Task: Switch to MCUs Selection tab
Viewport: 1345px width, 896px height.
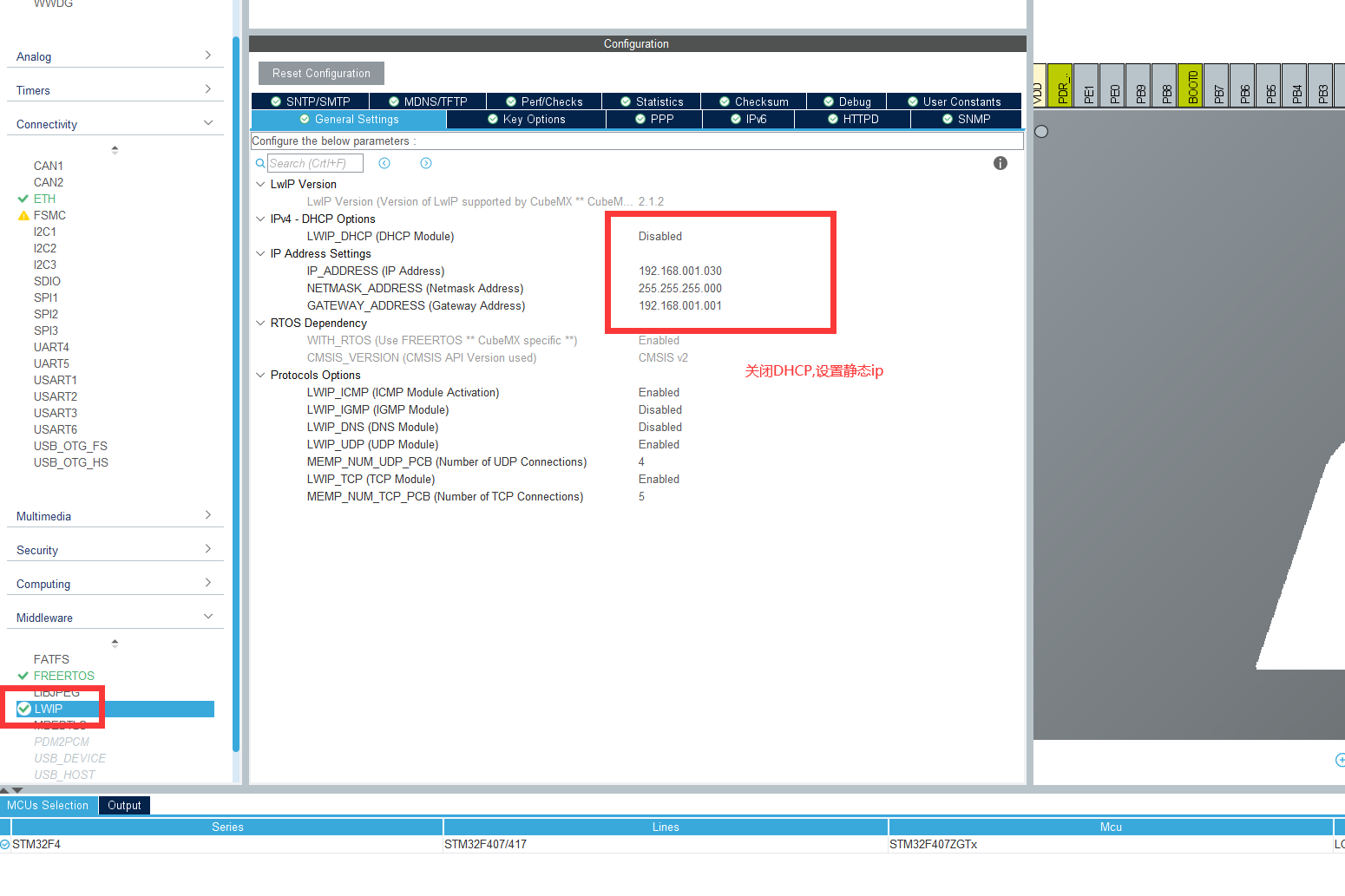Action: 48,805
